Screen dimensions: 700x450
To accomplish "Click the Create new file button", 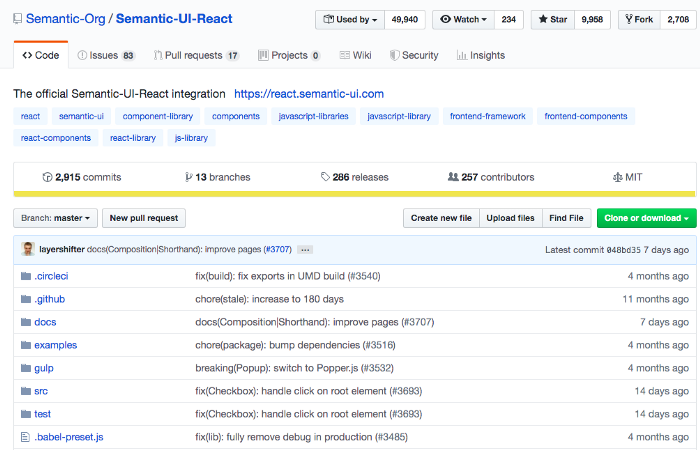I will 442,218.
